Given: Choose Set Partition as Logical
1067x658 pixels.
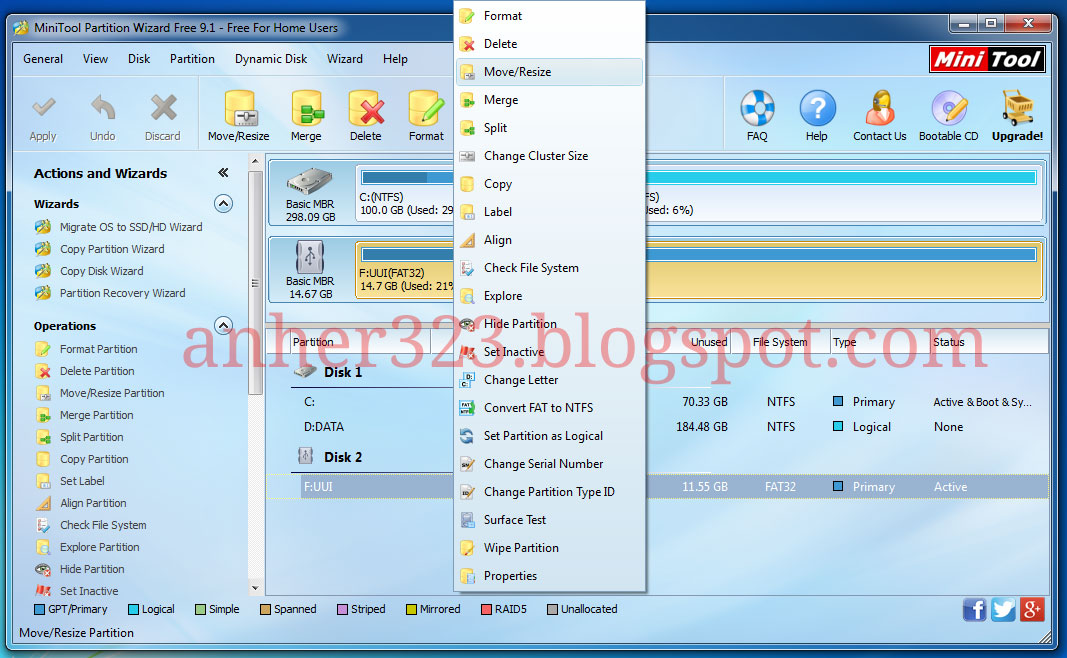Looking at the screenshot, I should click(549, 435).
